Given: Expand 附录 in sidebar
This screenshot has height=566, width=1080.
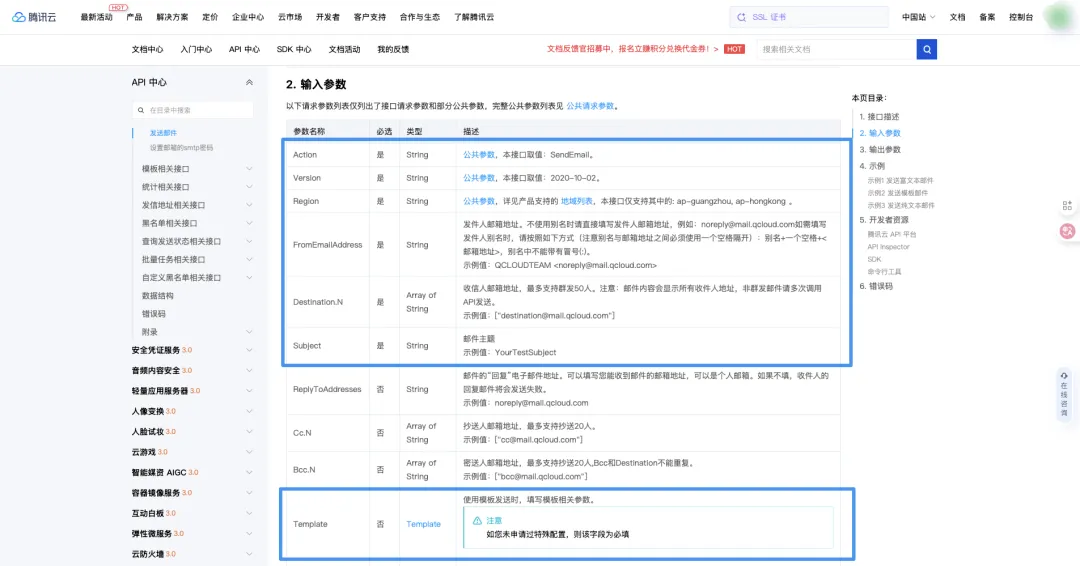Looking at the screenshot, I should point(249,332).
